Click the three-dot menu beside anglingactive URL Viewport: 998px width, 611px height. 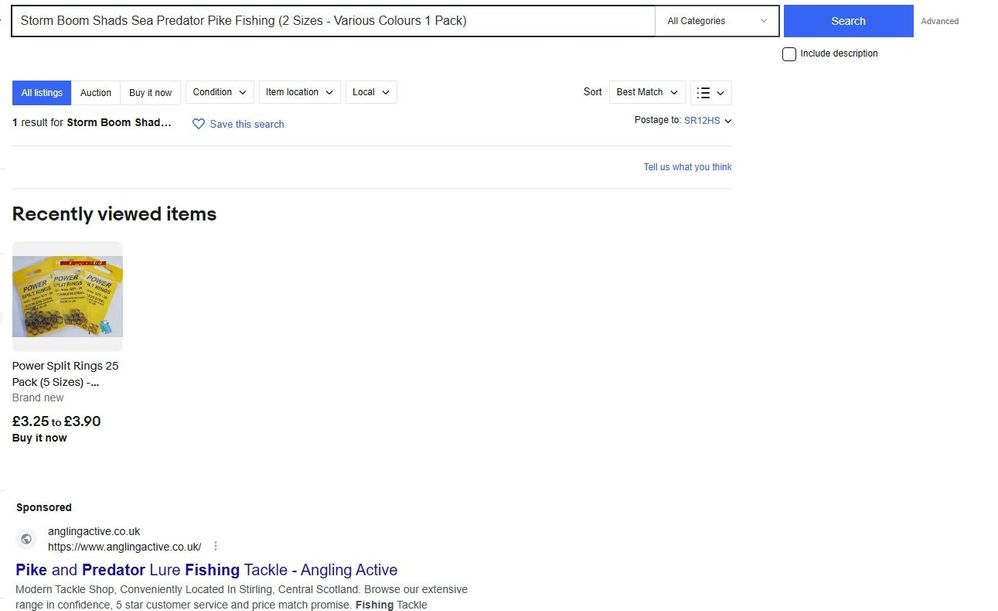tap(215, 547)
